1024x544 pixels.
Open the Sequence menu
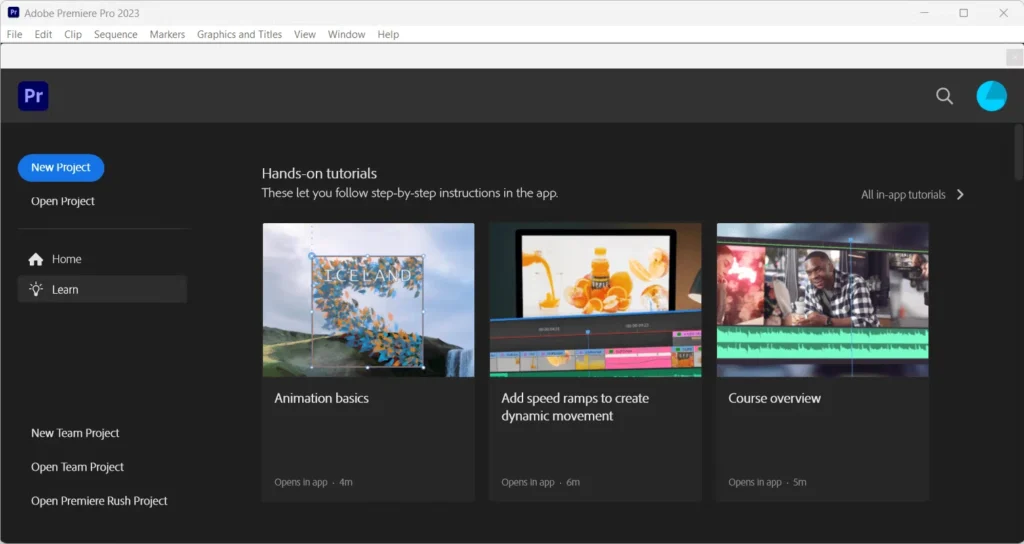point(115,34)
